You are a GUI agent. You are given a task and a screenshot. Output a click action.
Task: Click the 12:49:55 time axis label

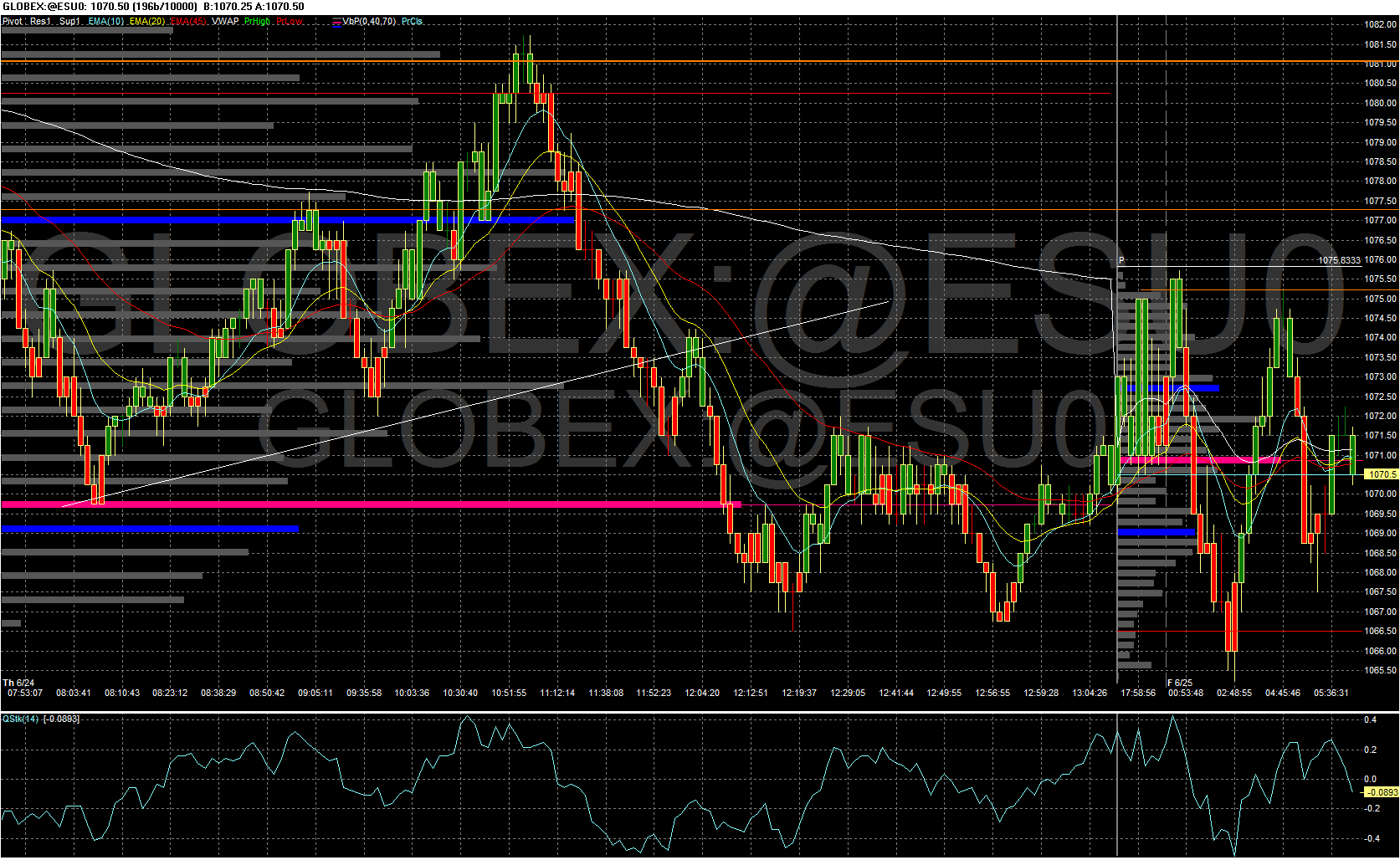tap(944, 693)
